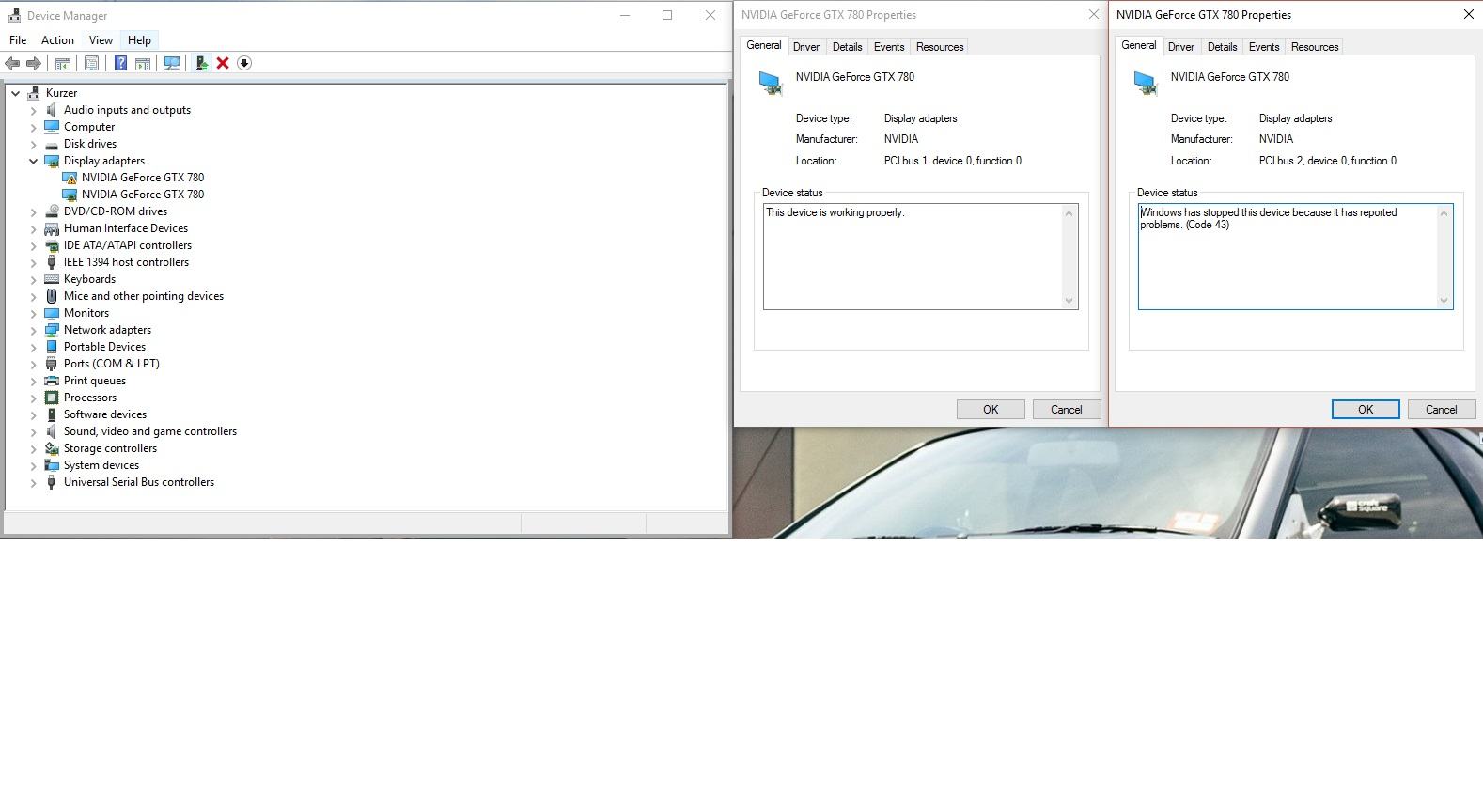Click the Forward arrow in Device Manager toolbar
This screenshot has height=812, width=1483.
point(34,63)
